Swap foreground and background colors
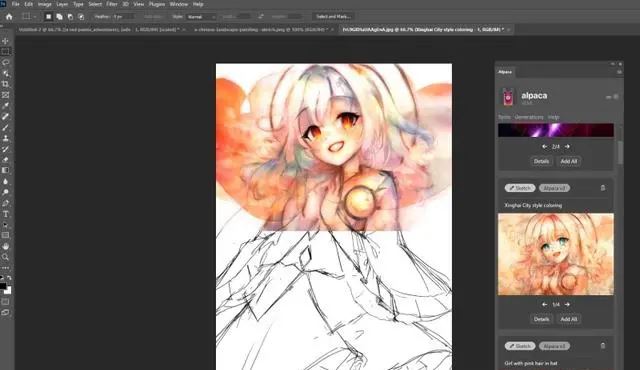 click(x=9, y=278)
